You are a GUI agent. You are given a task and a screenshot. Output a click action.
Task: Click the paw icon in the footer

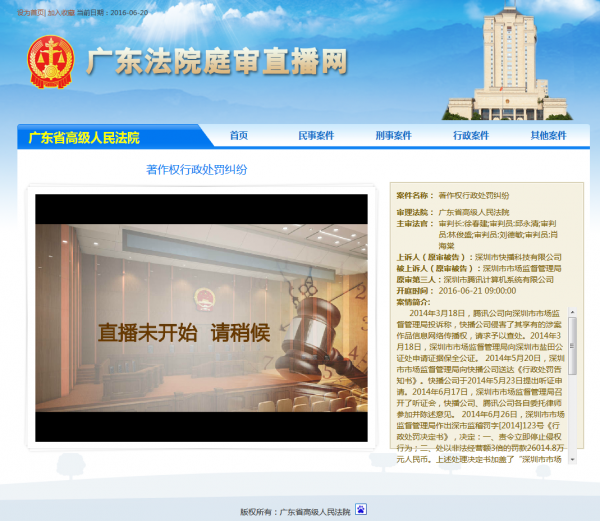(x=361, y=509)
